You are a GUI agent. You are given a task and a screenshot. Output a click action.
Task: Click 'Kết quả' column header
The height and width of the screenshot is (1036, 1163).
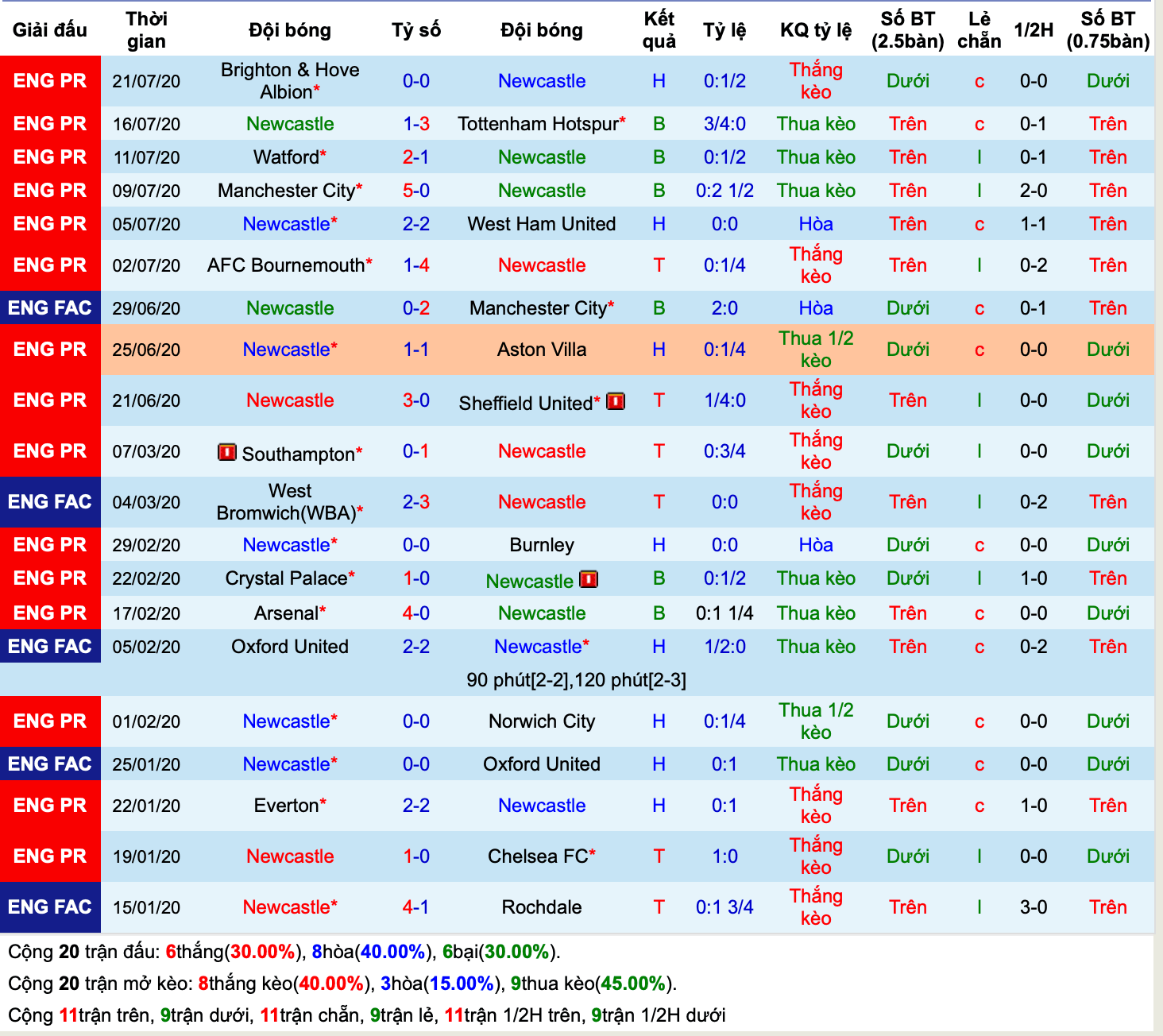point(659,30)
